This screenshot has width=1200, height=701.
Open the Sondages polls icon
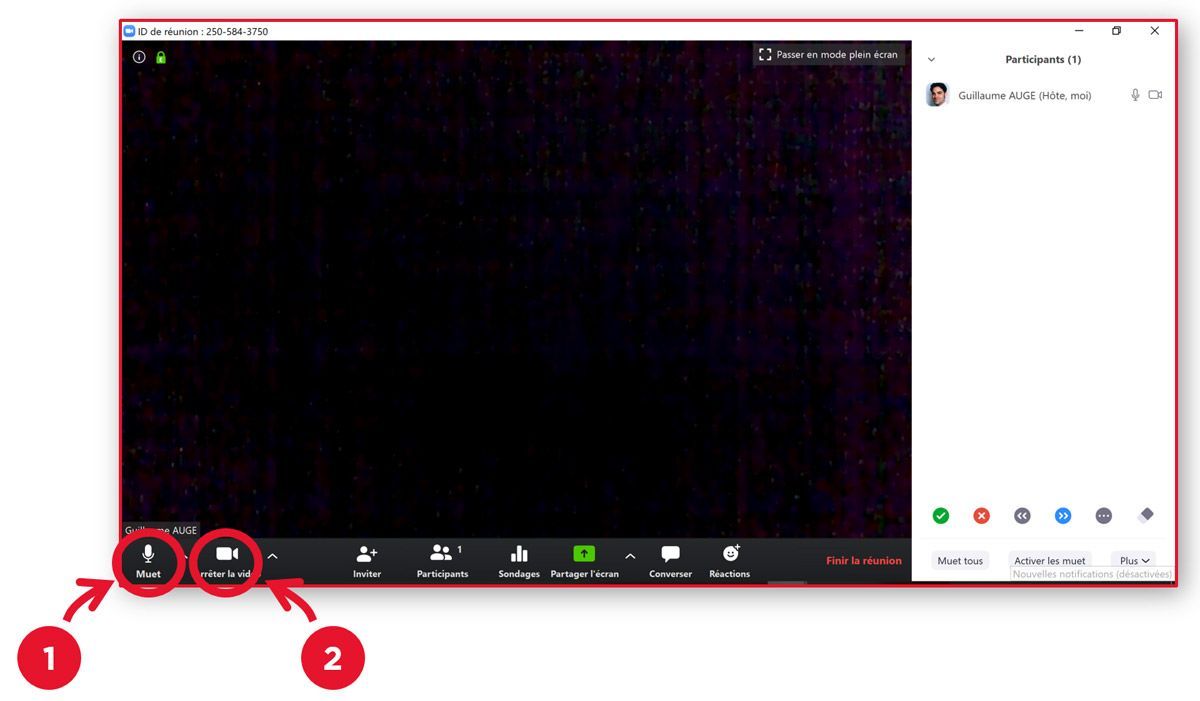pyautogui.click(x=519, y=554)
